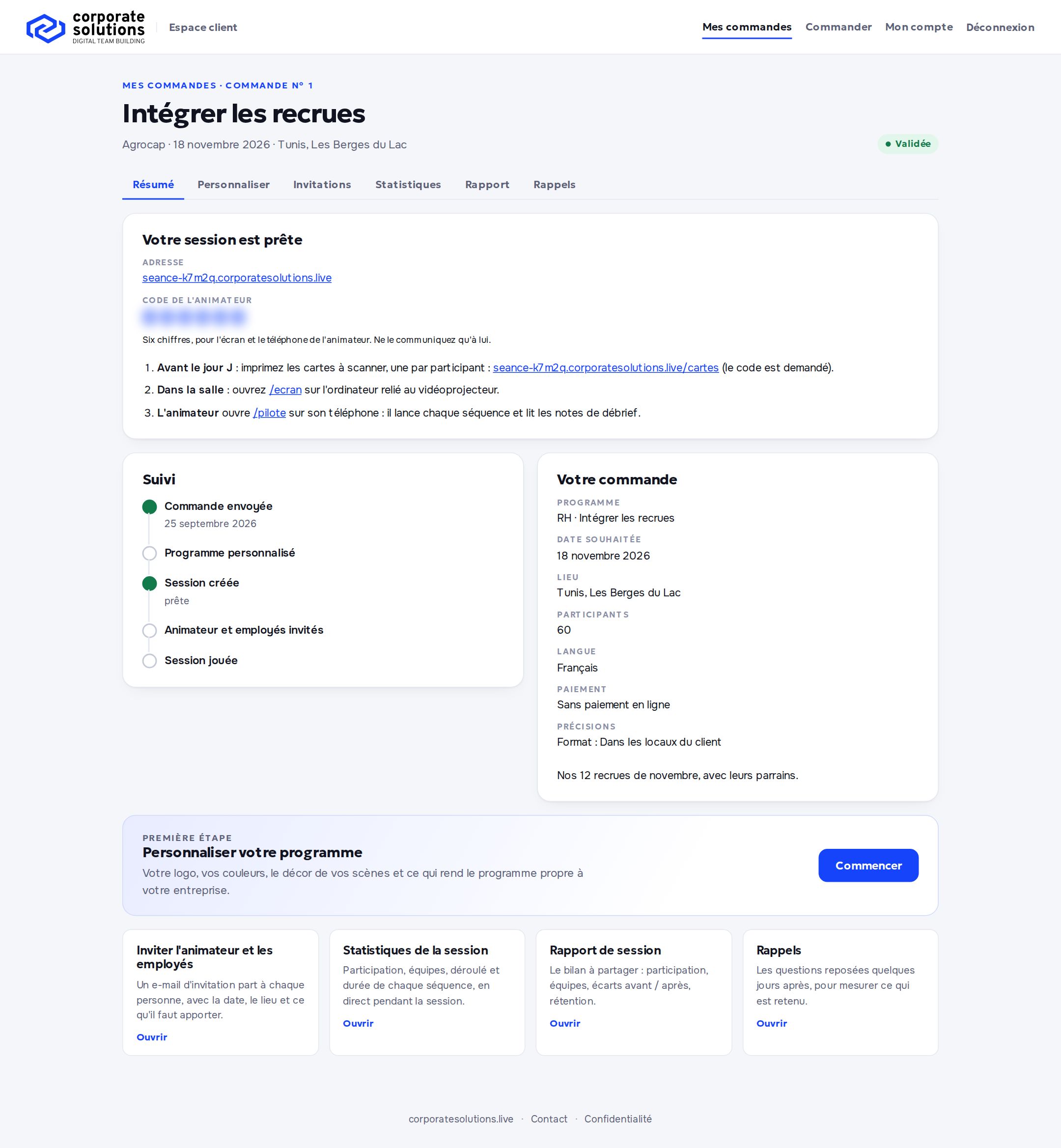This screenshot has width=1061, height=1148.
Task: Open Statistiques de la session card
Action: pyautogui.click(x=427, y=992)
